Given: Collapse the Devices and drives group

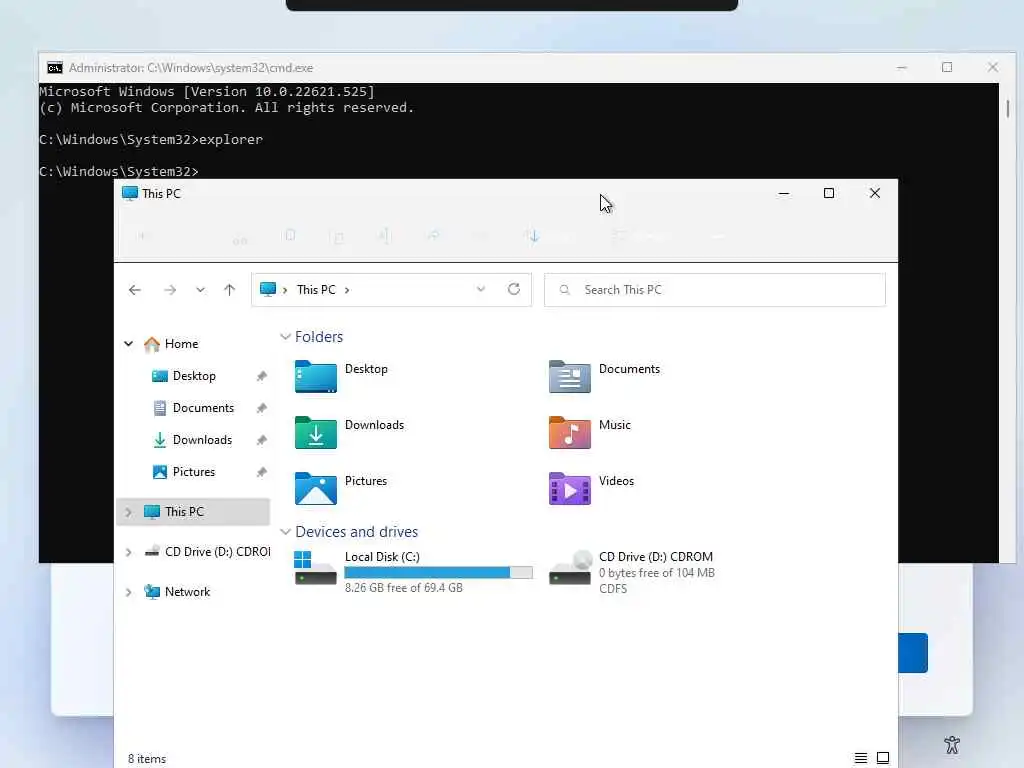Looking at the screenshot, I should 285,532.
